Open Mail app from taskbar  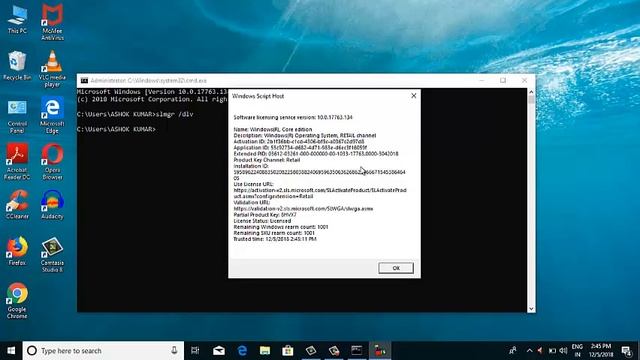219,350
